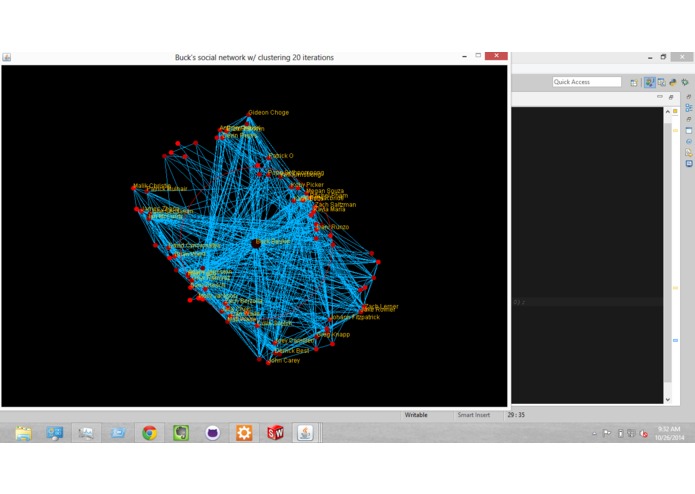
Task: Open Google Chrome from taskbar
Action: tap(149, 433)
